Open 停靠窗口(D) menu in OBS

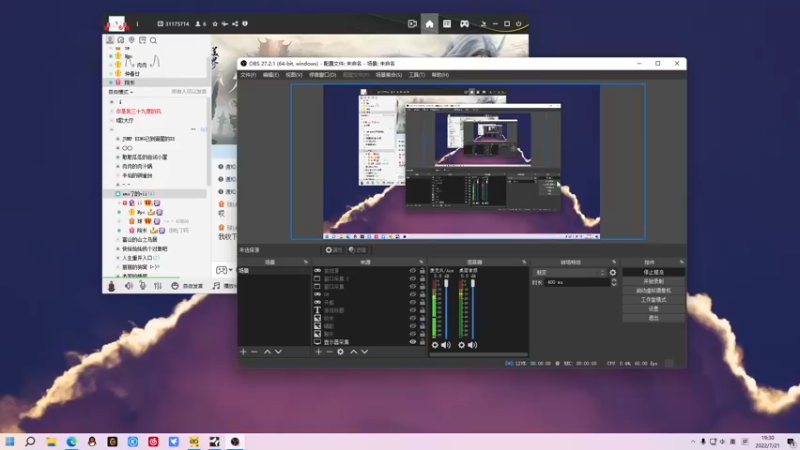pyautogui.click(x=322, y=74)
